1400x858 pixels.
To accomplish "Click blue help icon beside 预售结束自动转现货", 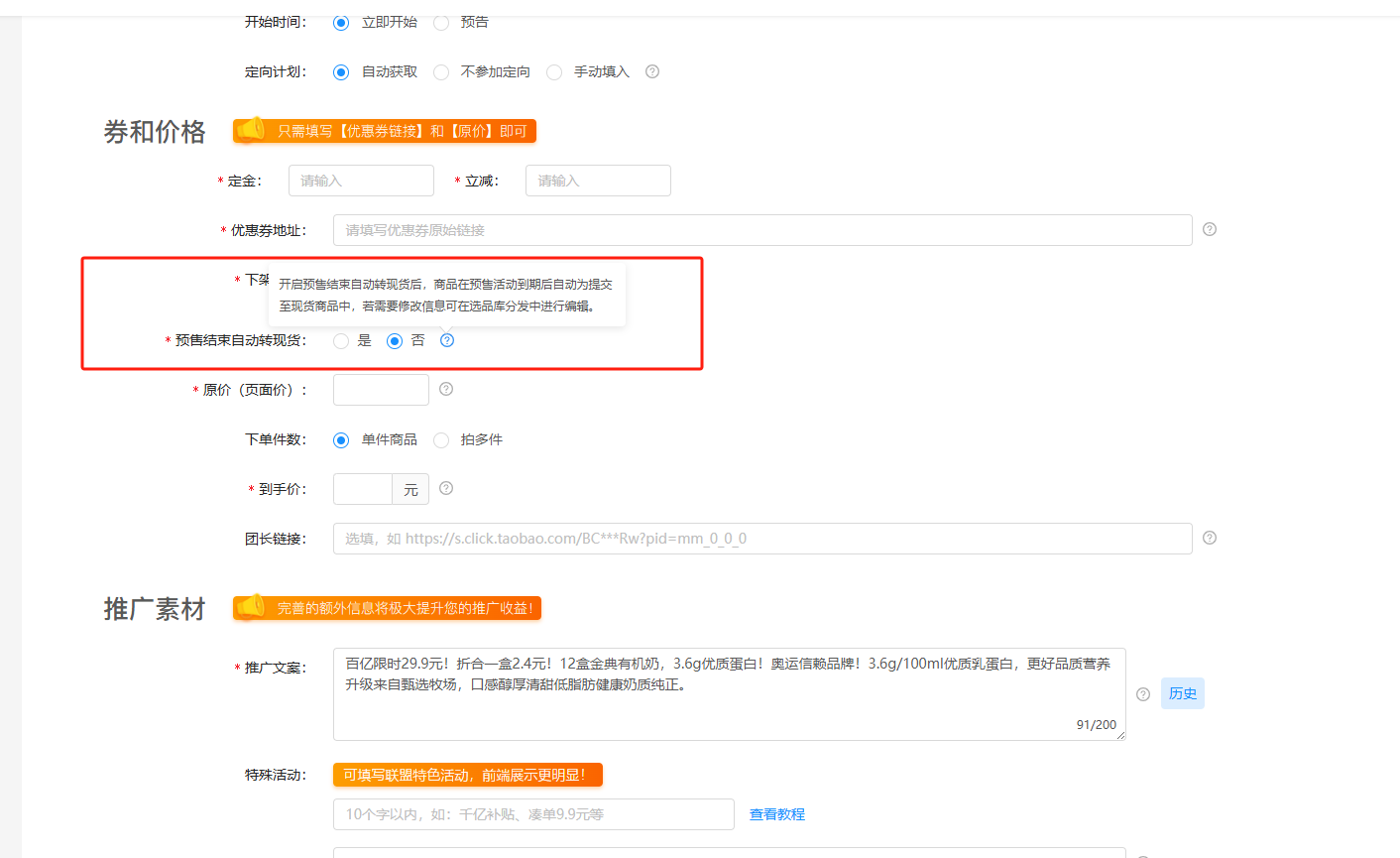I will pyautogui.click(x=447, y=340).
